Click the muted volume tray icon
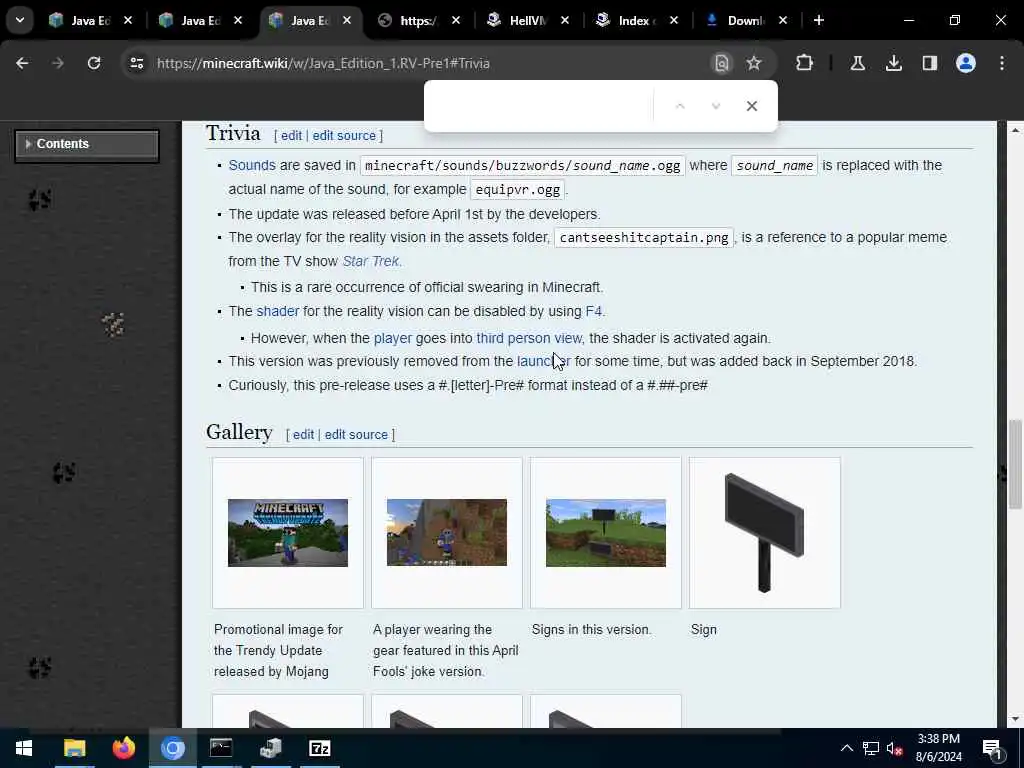 895,748
